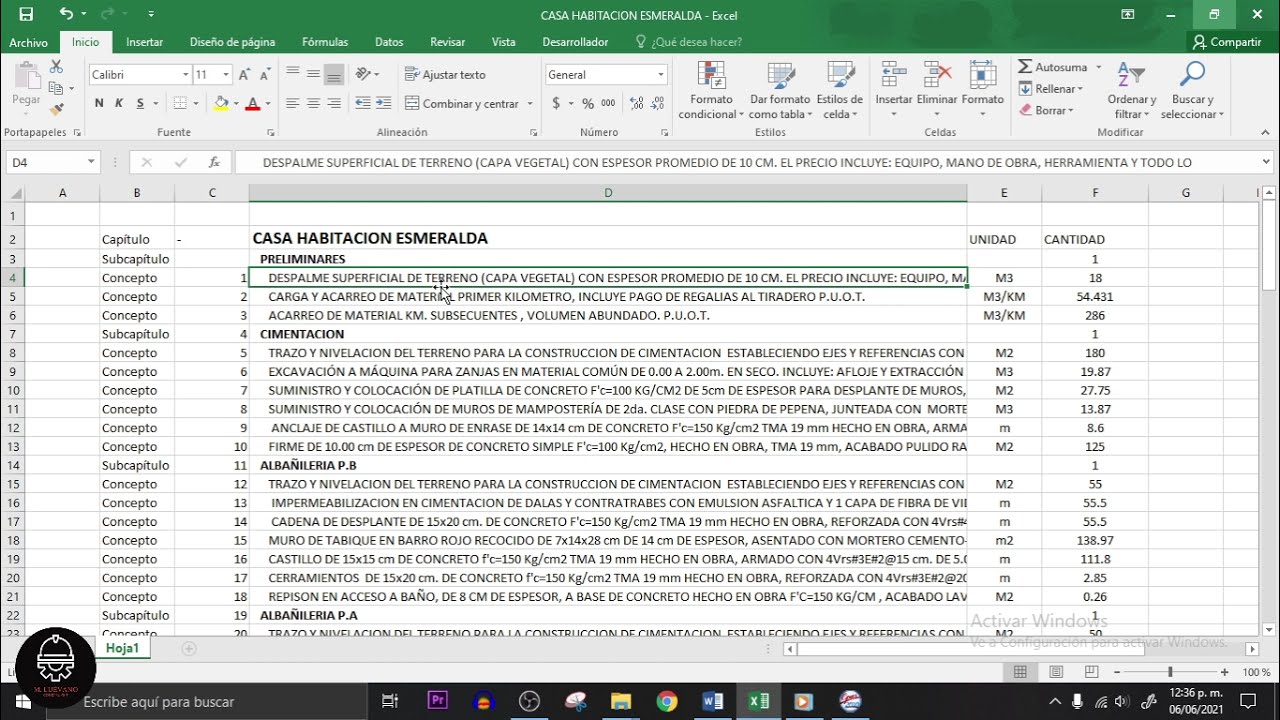Align cell text to the right
Screen dimensions: 1280x720
coord(334,103)
